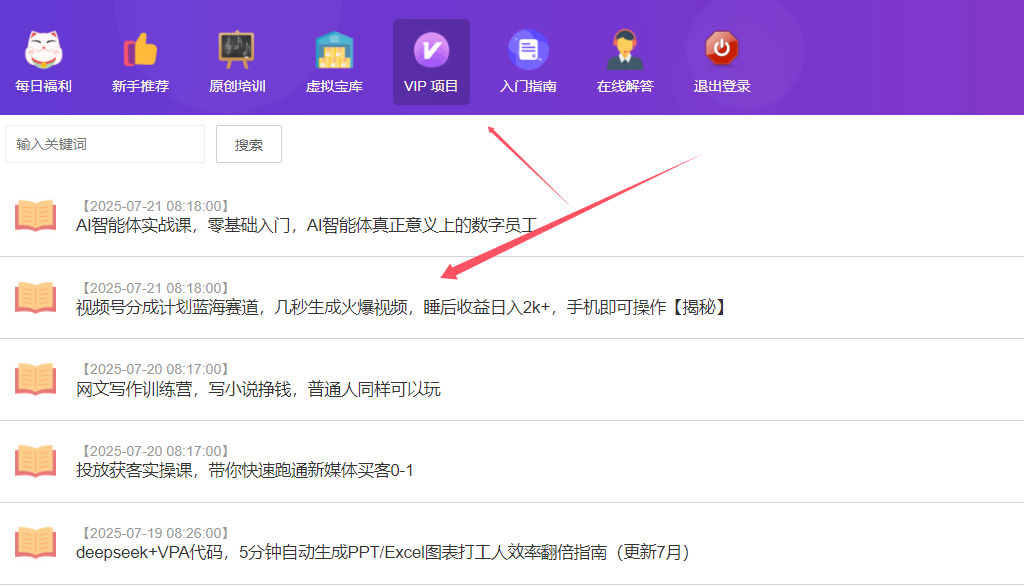
Task: Click the date above the AI智能体实战课 article
Action: (155, 206)
